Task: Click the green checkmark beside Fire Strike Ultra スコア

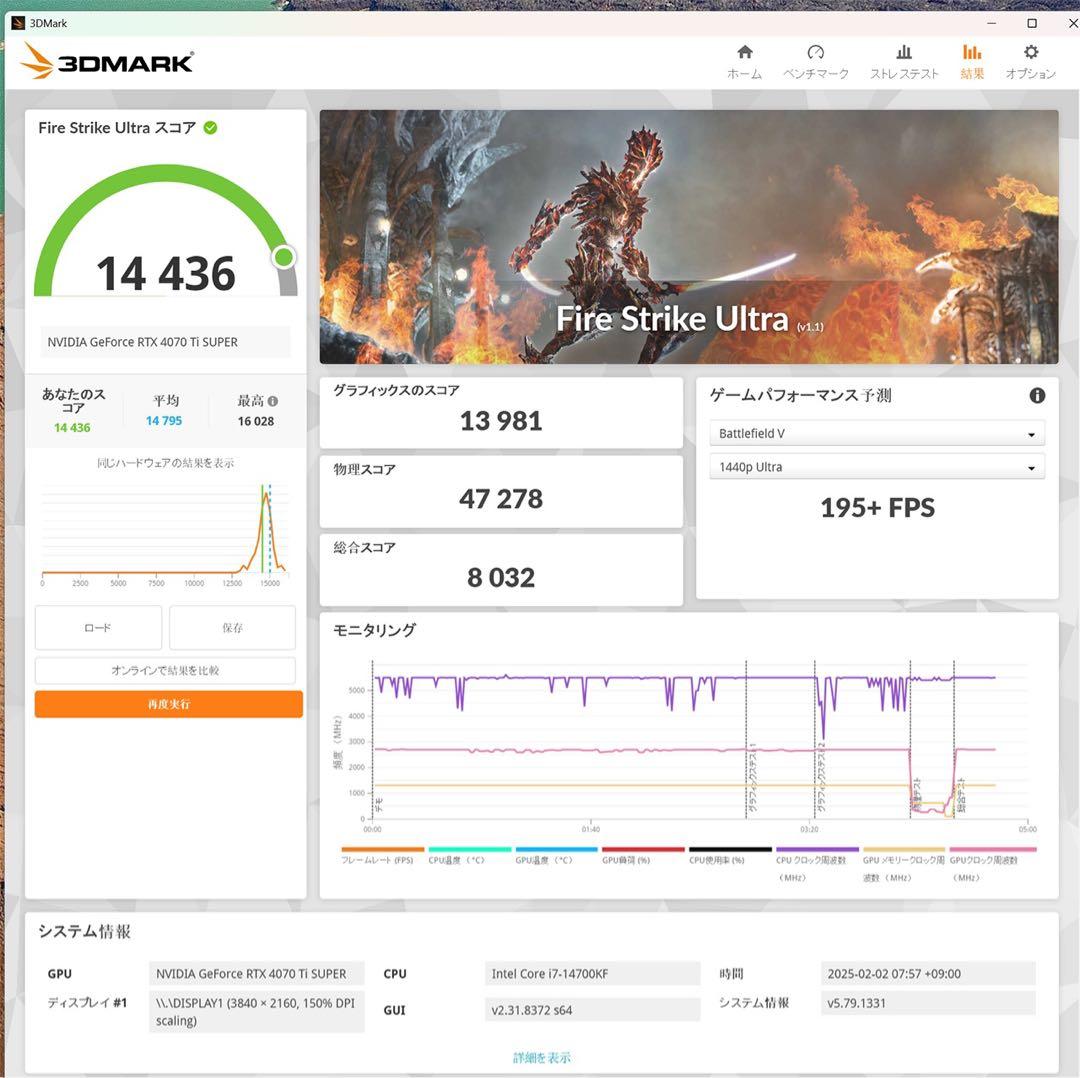Action: 209,128
